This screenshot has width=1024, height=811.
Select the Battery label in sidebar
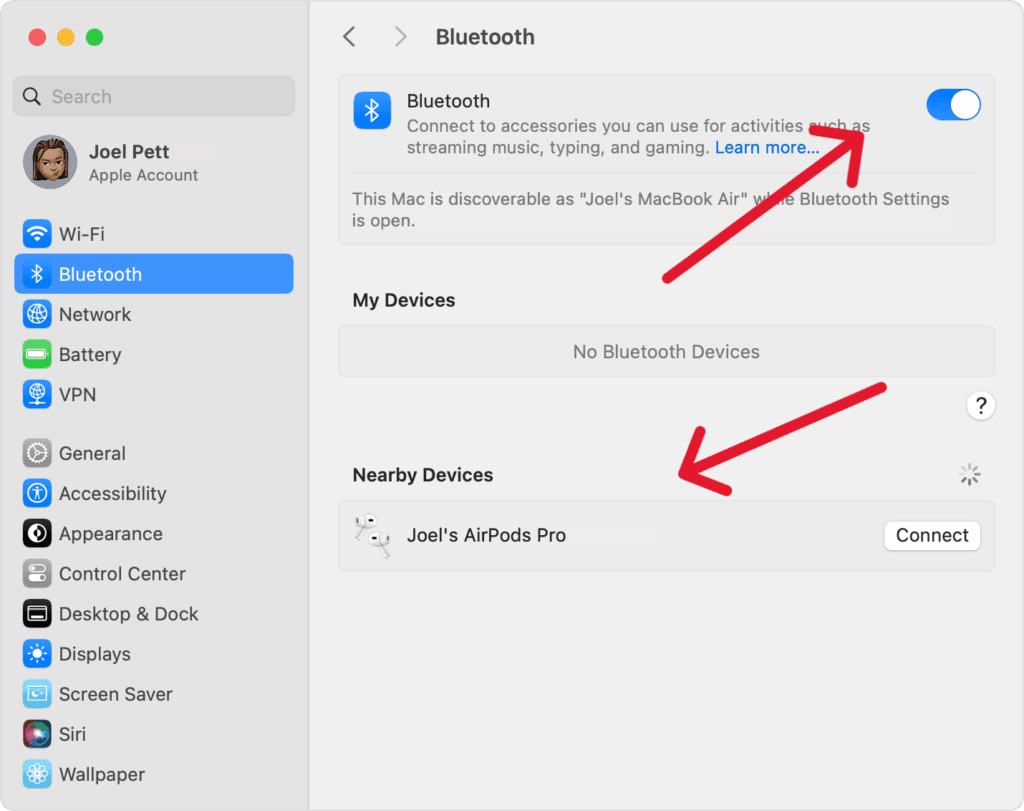[90, 355]
